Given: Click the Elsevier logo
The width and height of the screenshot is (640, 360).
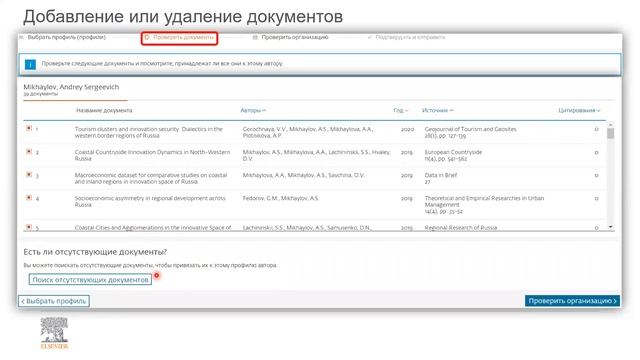Looking at the screenshot, I should click(54, 333).
